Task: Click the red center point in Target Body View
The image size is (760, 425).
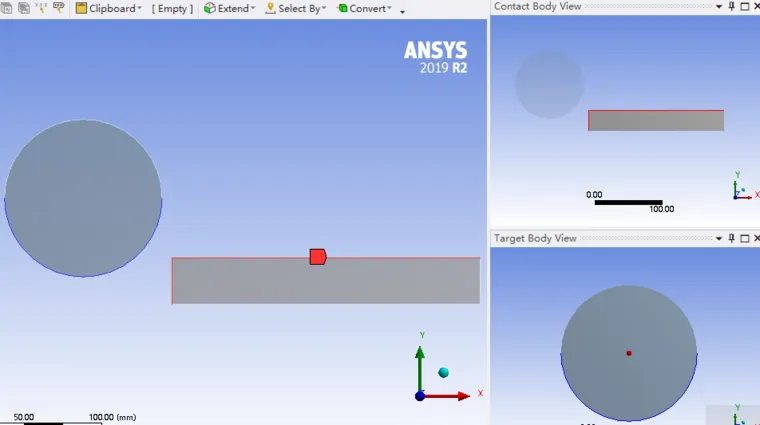Action: click(x=629, y=353)
